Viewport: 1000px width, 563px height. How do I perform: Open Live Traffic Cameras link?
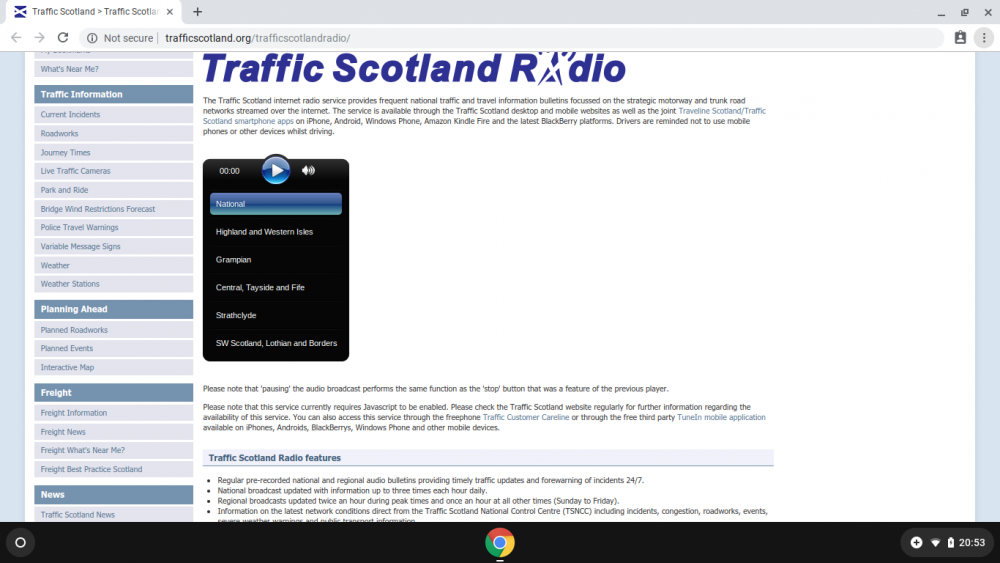point(114,171)
